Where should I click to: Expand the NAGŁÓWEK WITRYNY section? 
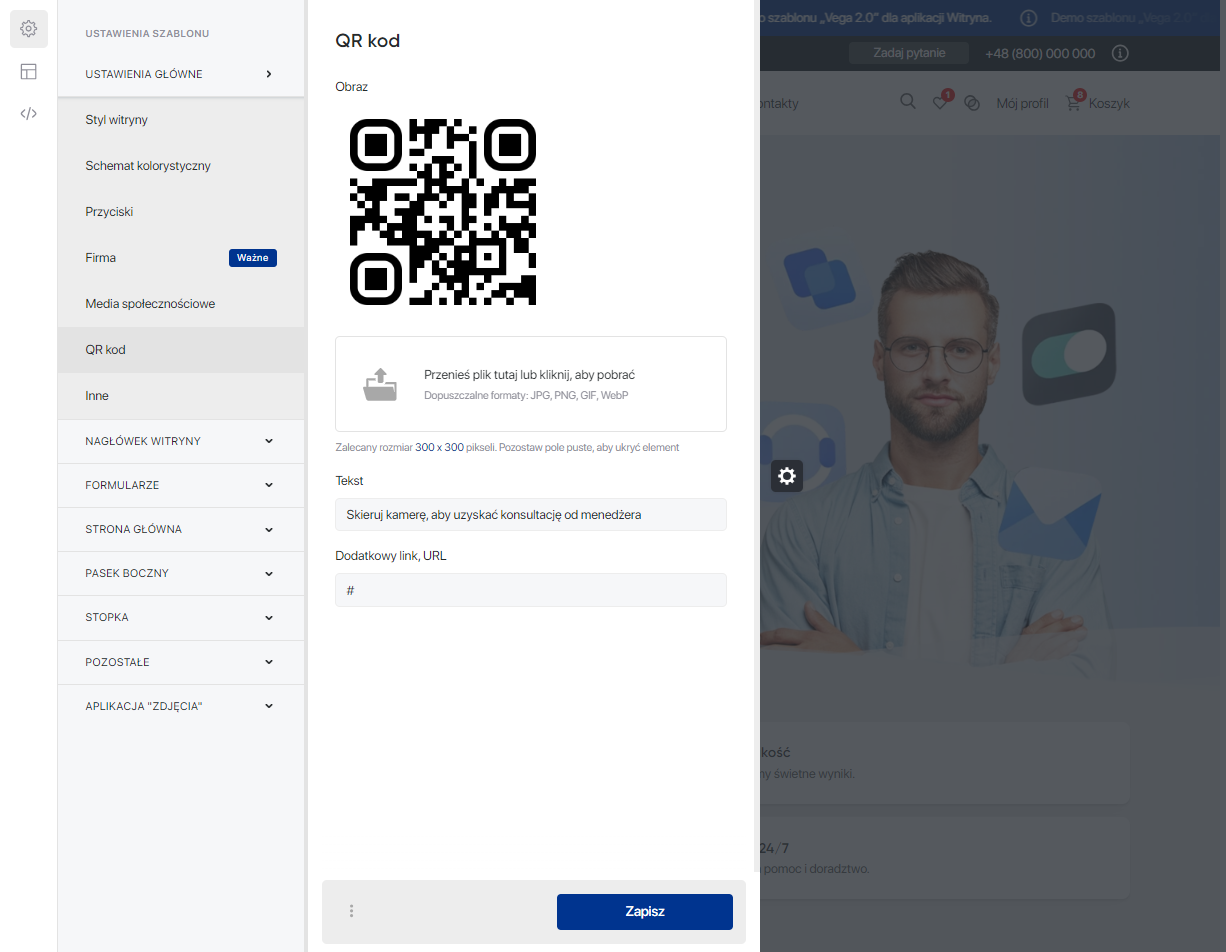click(x=268, y=441)
